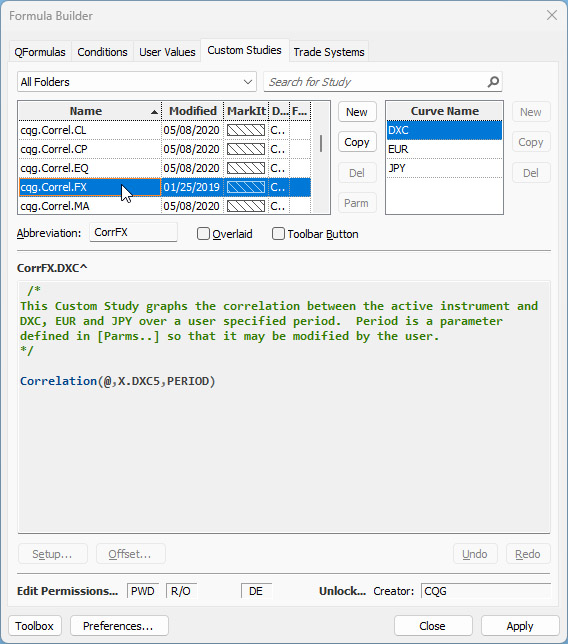Click the MarkIt pattern for cqg.Correl.CL
Image resolution: width=568 pixels, height=644 pixels.
[x=246, y=130]
